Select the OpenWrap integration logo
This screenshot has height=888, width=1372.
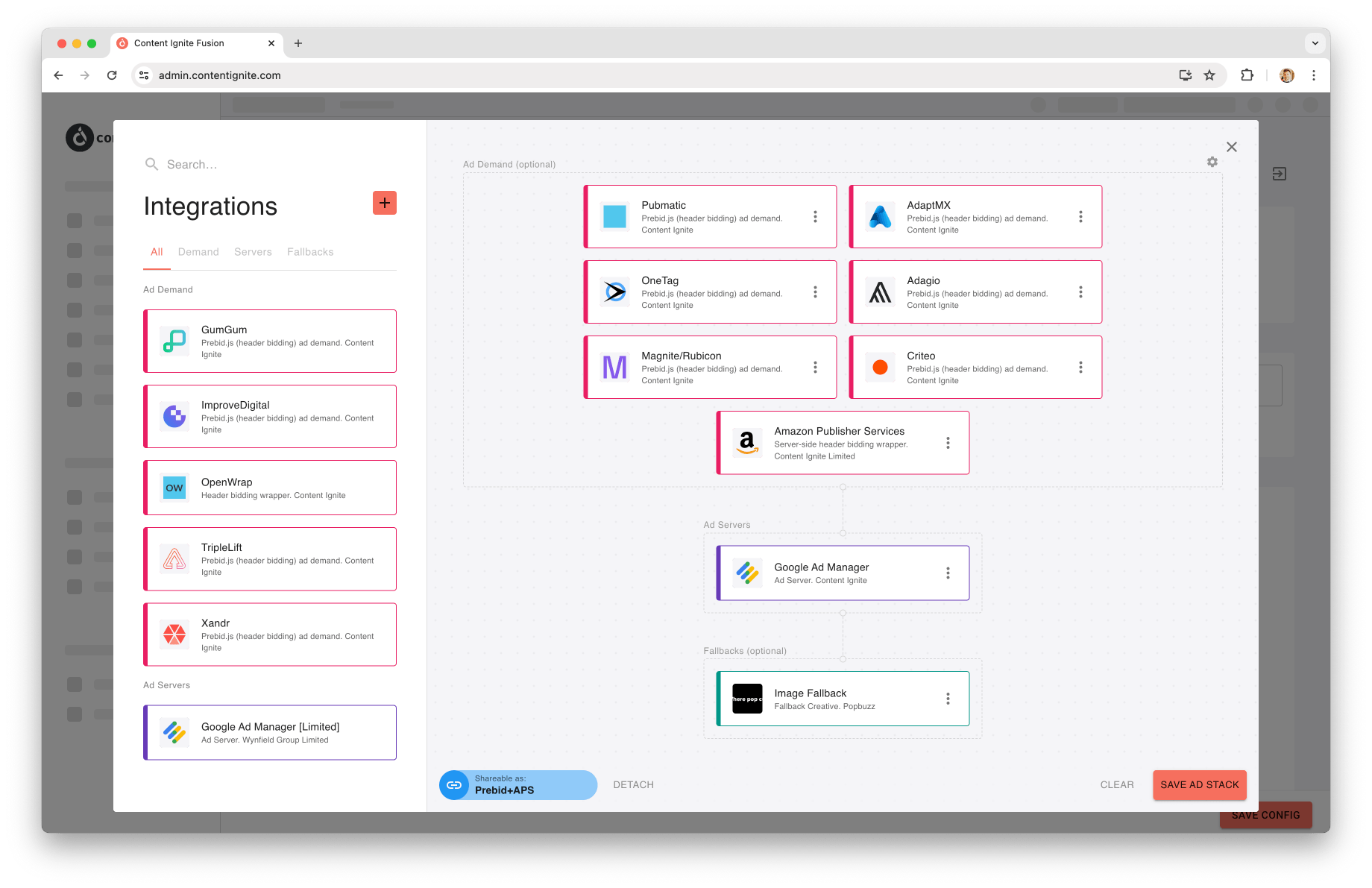[174, 488]
